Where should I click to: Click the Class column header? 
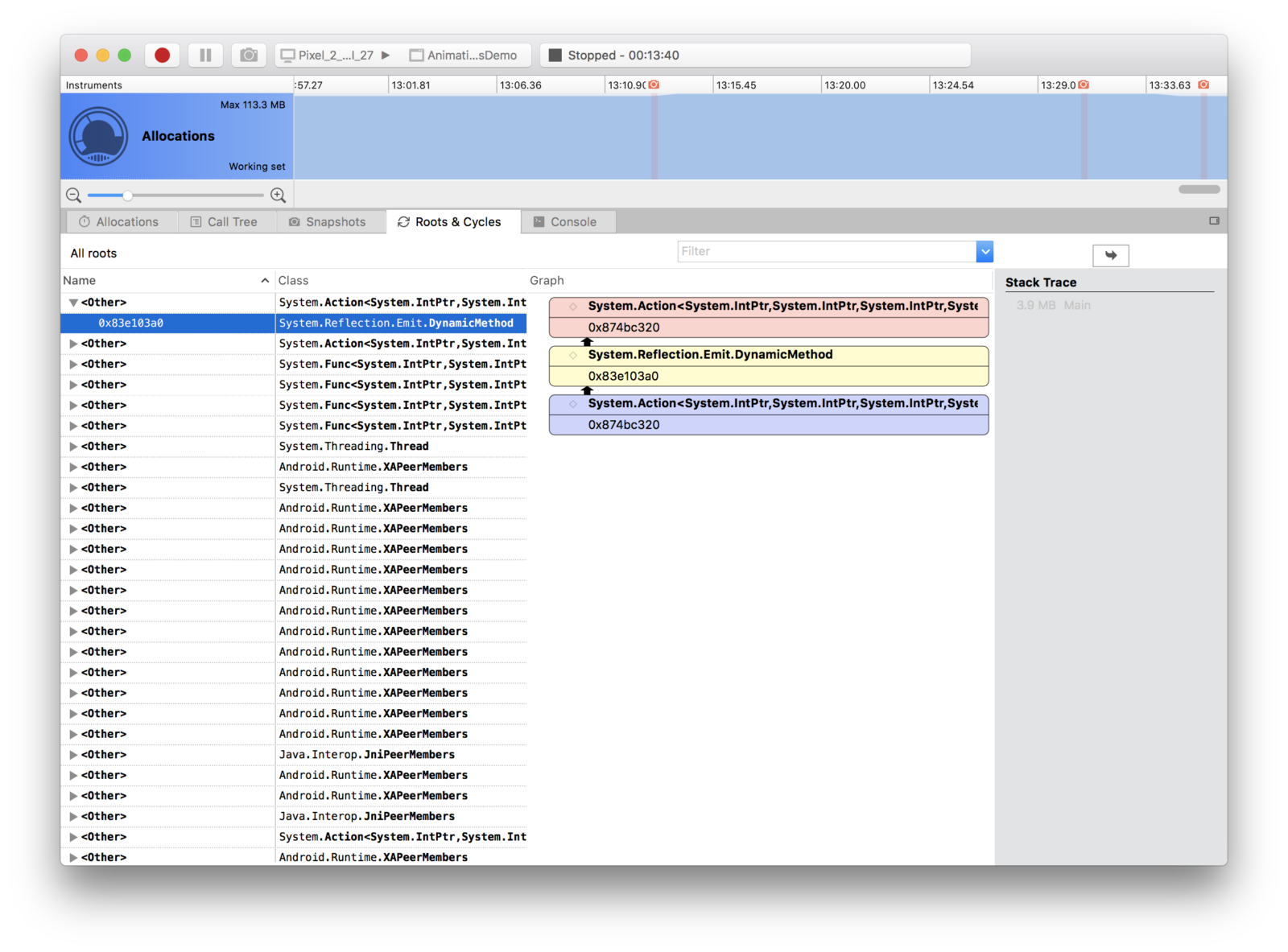pyautogui.click(x=400, y=280)
